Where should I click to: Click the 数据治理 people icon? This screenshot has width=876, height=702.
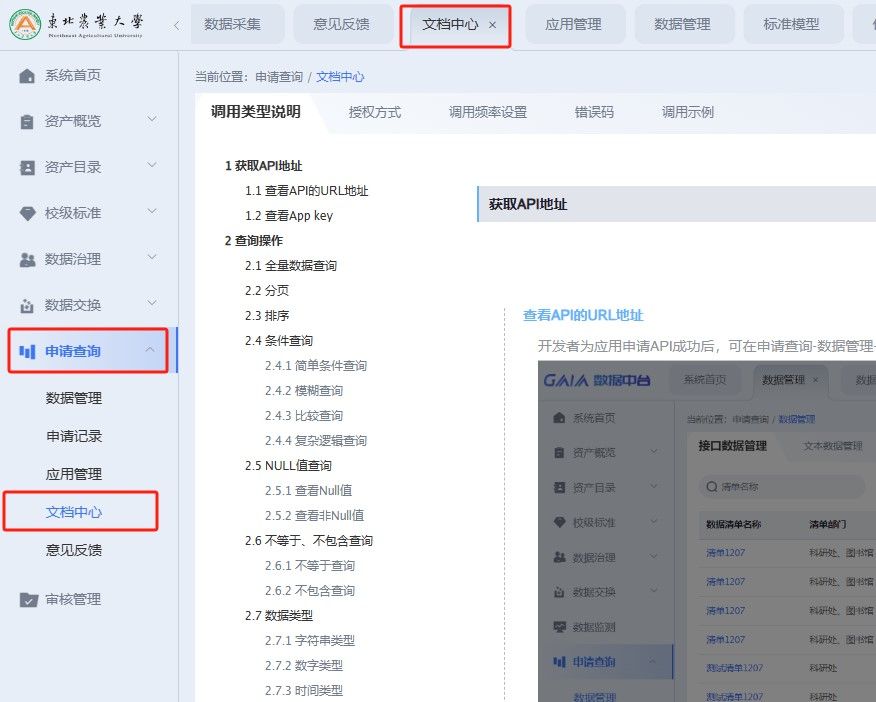27,260
